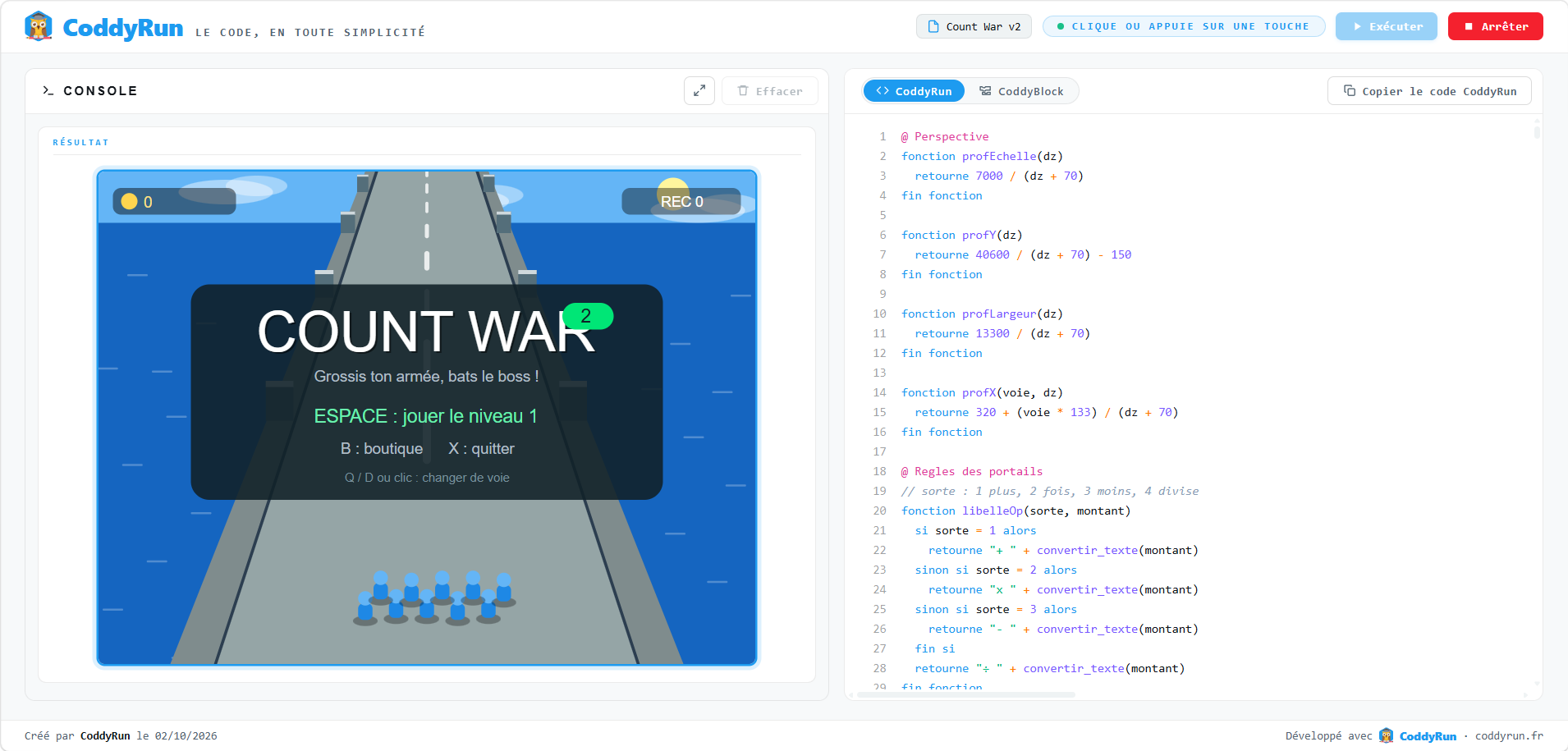Click the blue army soldiers group
The height and width of the screenshot is (751, 1568).
(434, 598)
